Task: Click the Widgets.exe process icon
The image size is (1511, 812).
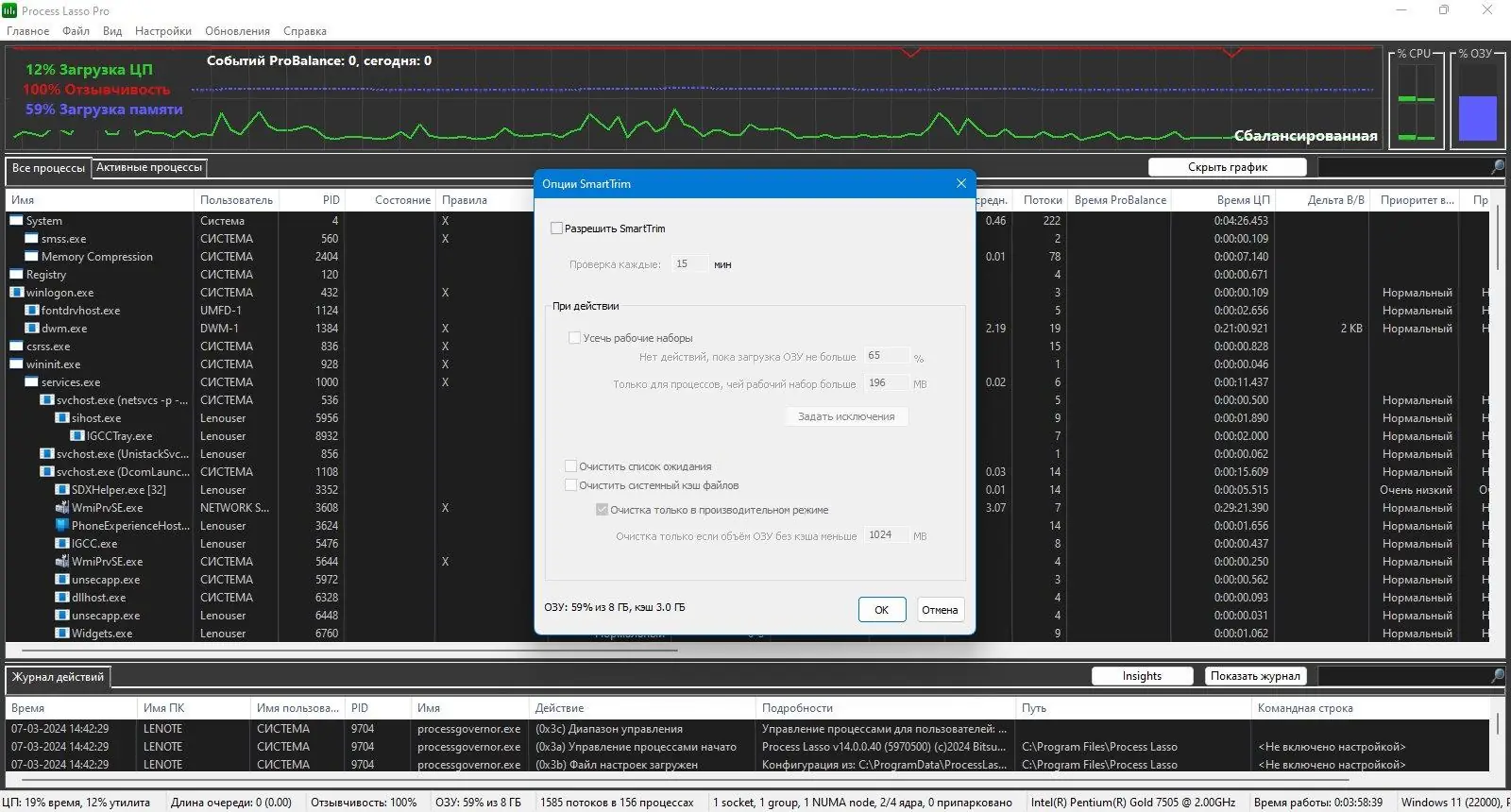Action: 61,634
